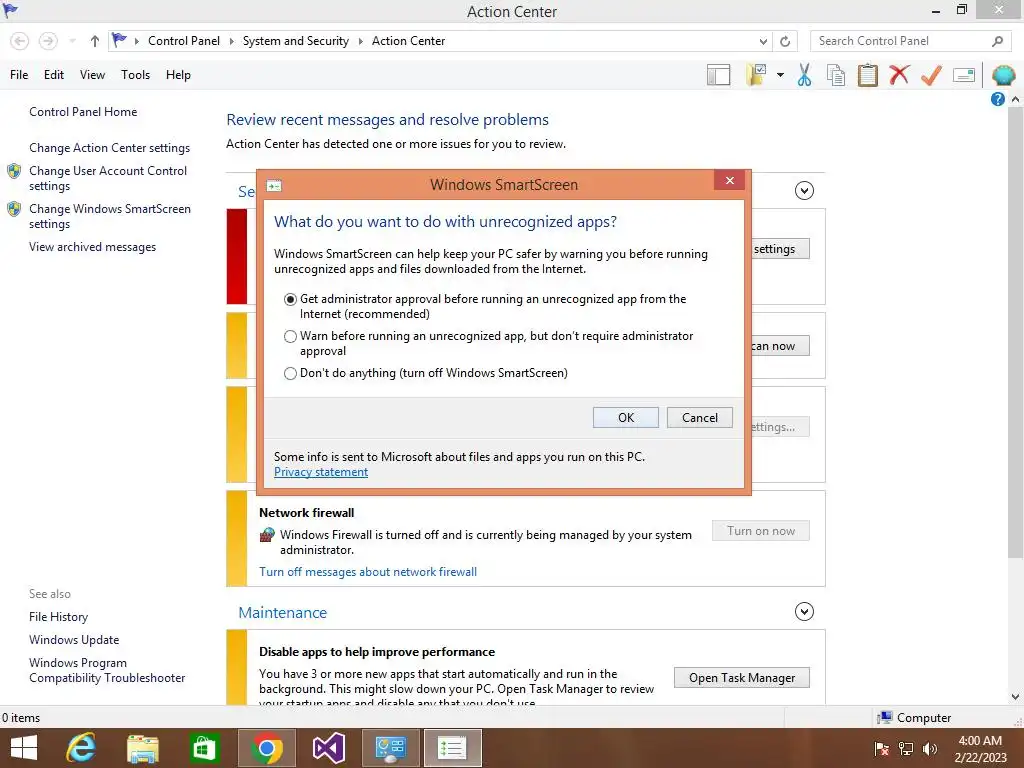The width and height of the screenshot is (1024, 768).
Task: Click Turn on now for firewall
Action: coord(761,531)
